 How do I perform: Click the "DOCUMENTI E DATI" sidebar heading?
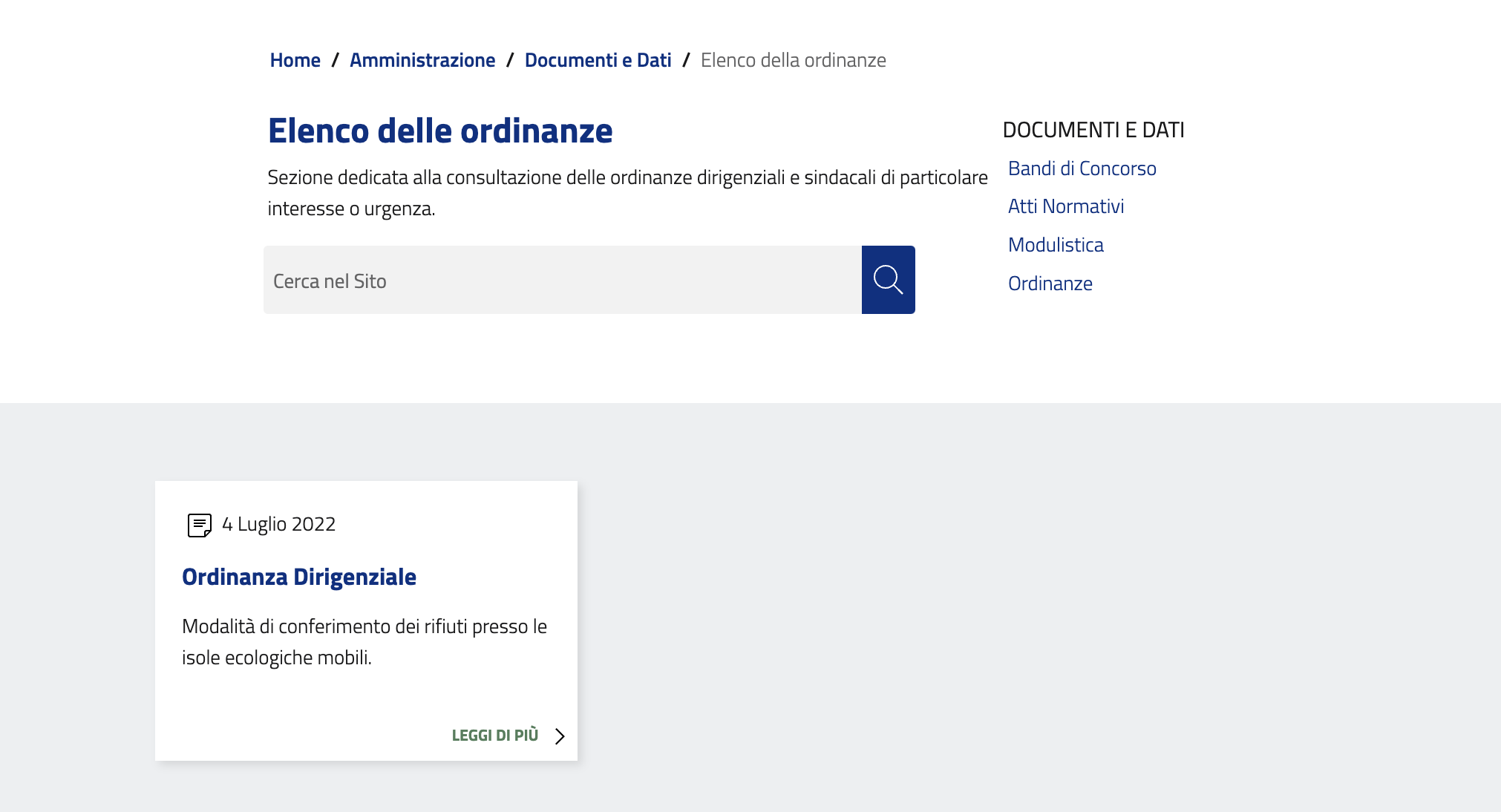click(x=1093, y=130)
